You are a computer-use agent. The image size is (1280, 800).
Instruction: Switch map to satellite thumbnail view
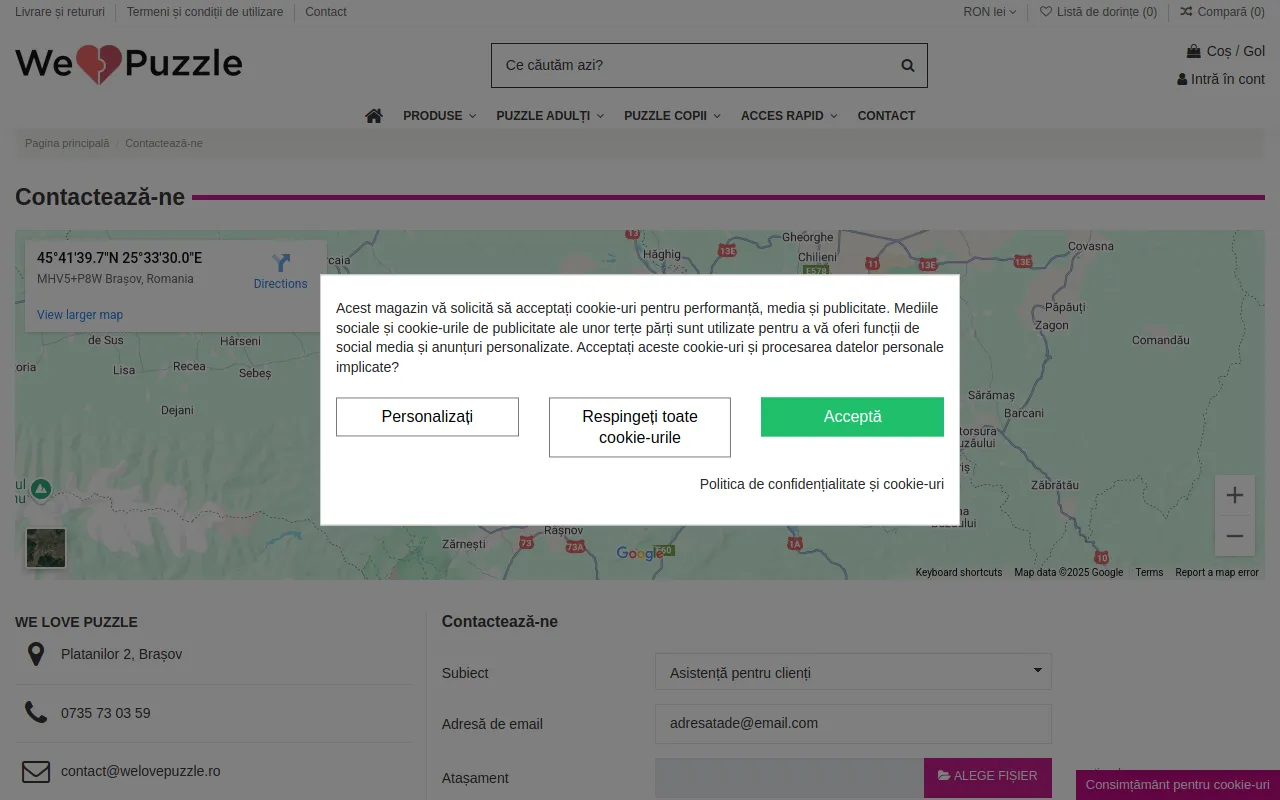click(46, 548)
